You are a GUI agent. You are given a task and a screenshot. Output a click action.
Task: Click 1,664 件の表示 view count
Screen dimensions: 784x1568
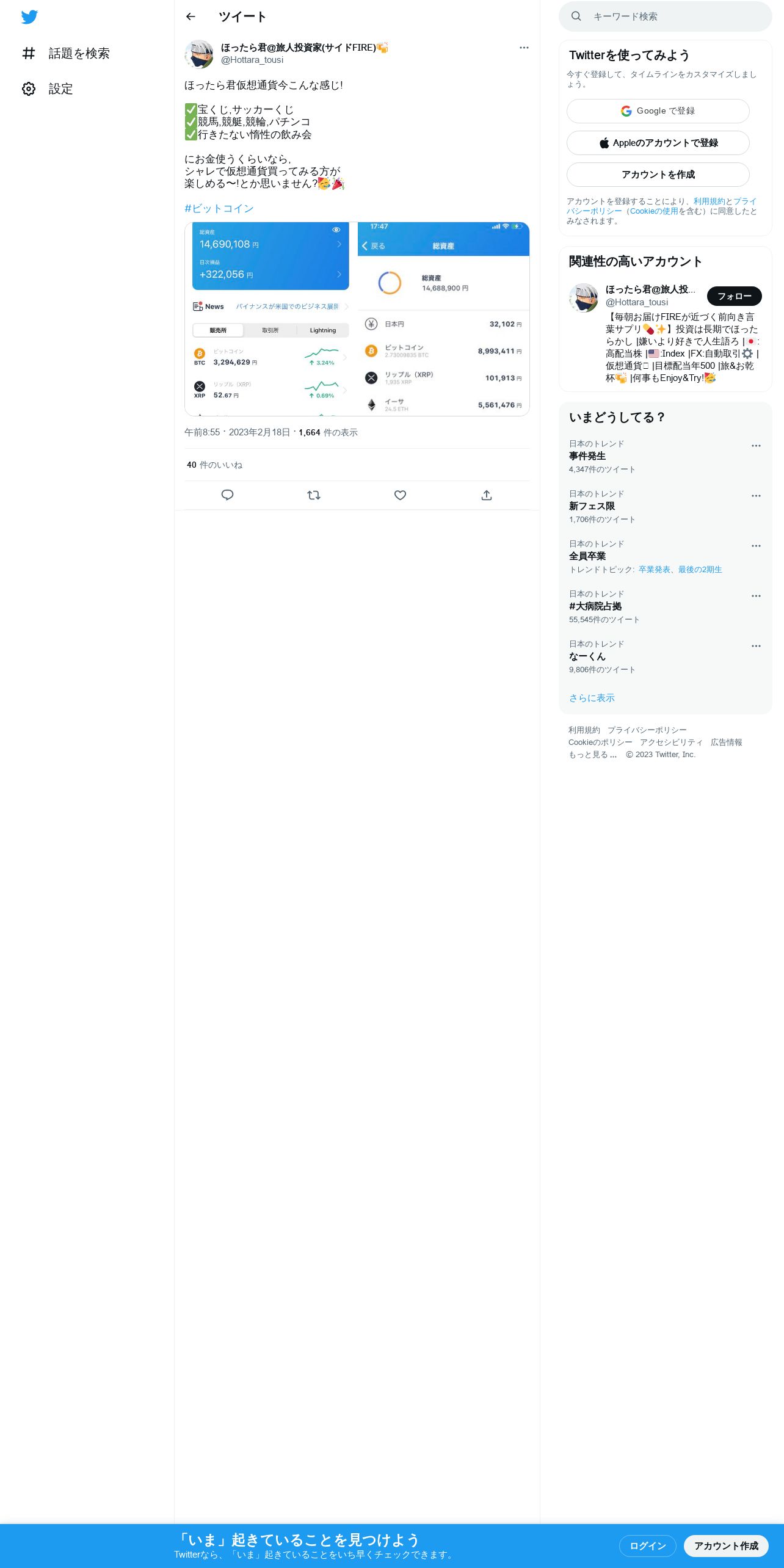pos(328,432)
